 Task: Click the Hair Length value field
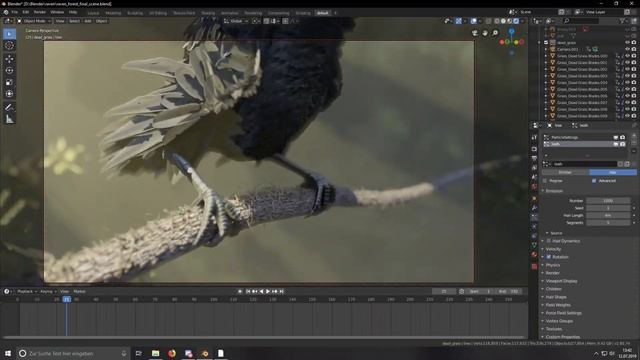[x=609, y=216]
